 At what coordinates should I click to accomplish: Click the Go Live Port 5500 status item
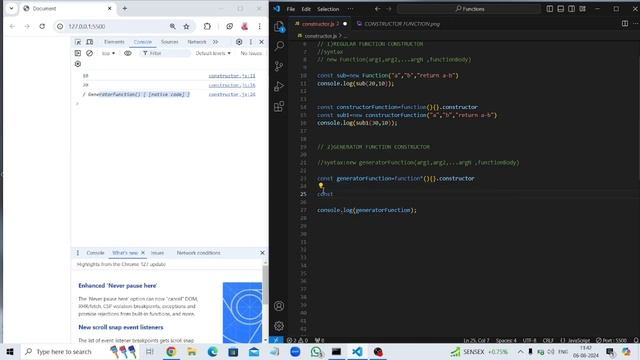tap(611, 340)
